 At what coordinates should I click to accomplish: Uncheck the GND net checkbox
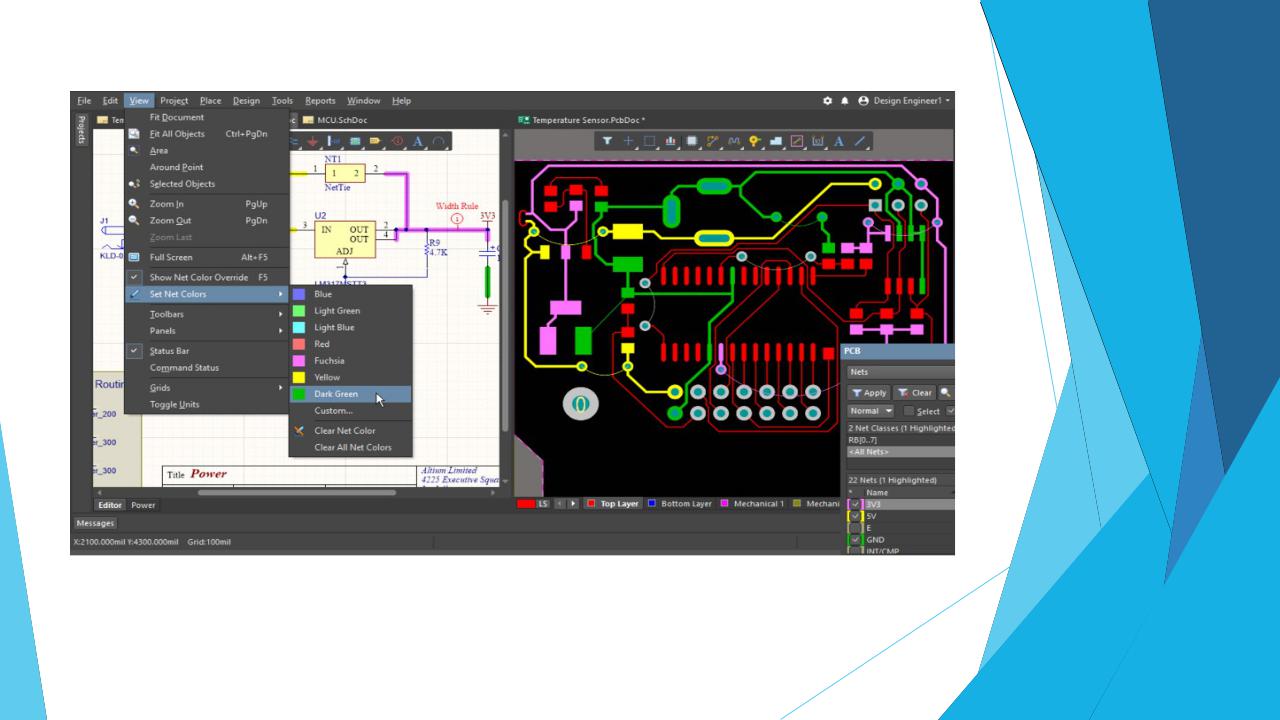pos(855,540)
